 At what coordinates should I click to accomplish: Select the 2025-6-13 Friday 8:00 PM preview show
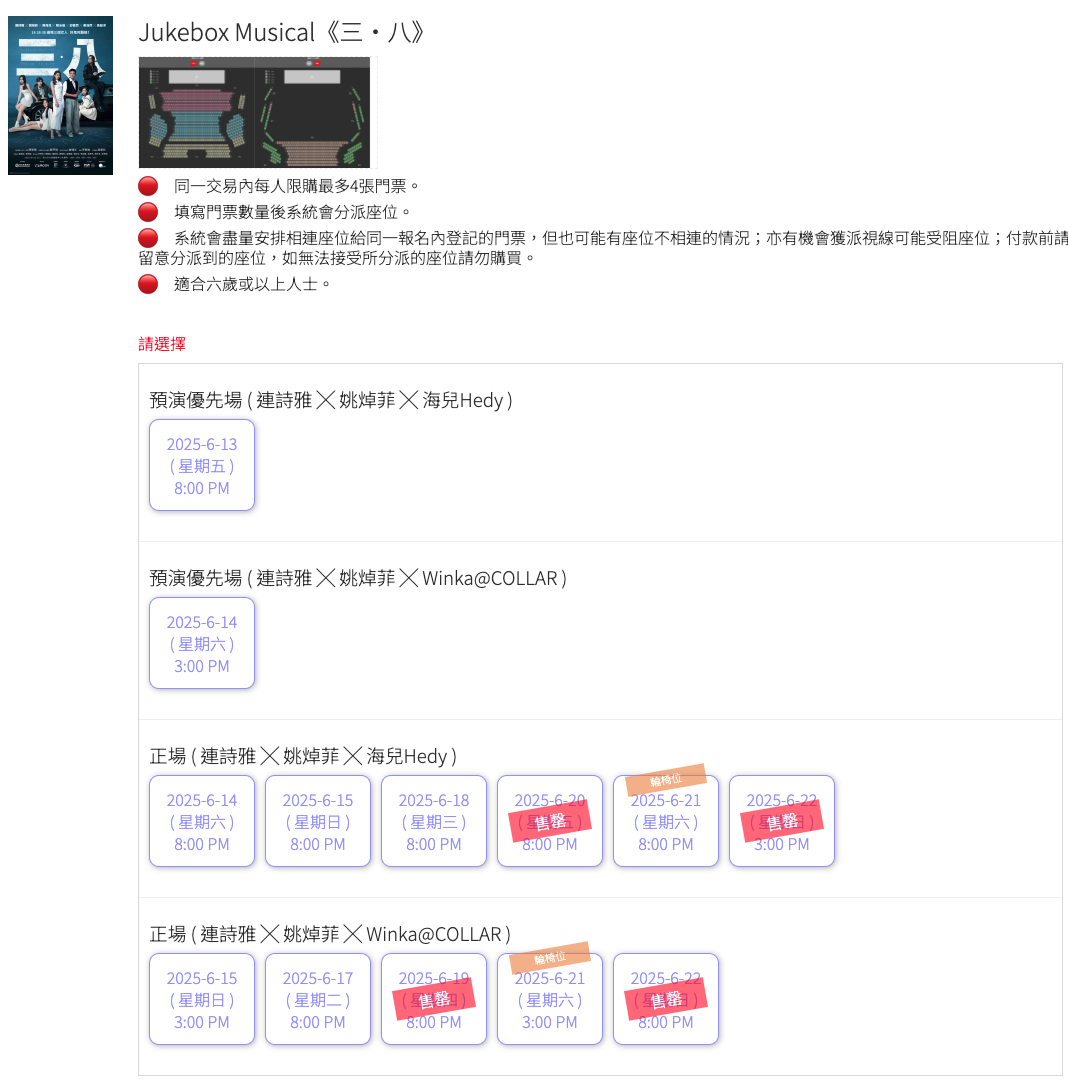[x=202, y=466]
